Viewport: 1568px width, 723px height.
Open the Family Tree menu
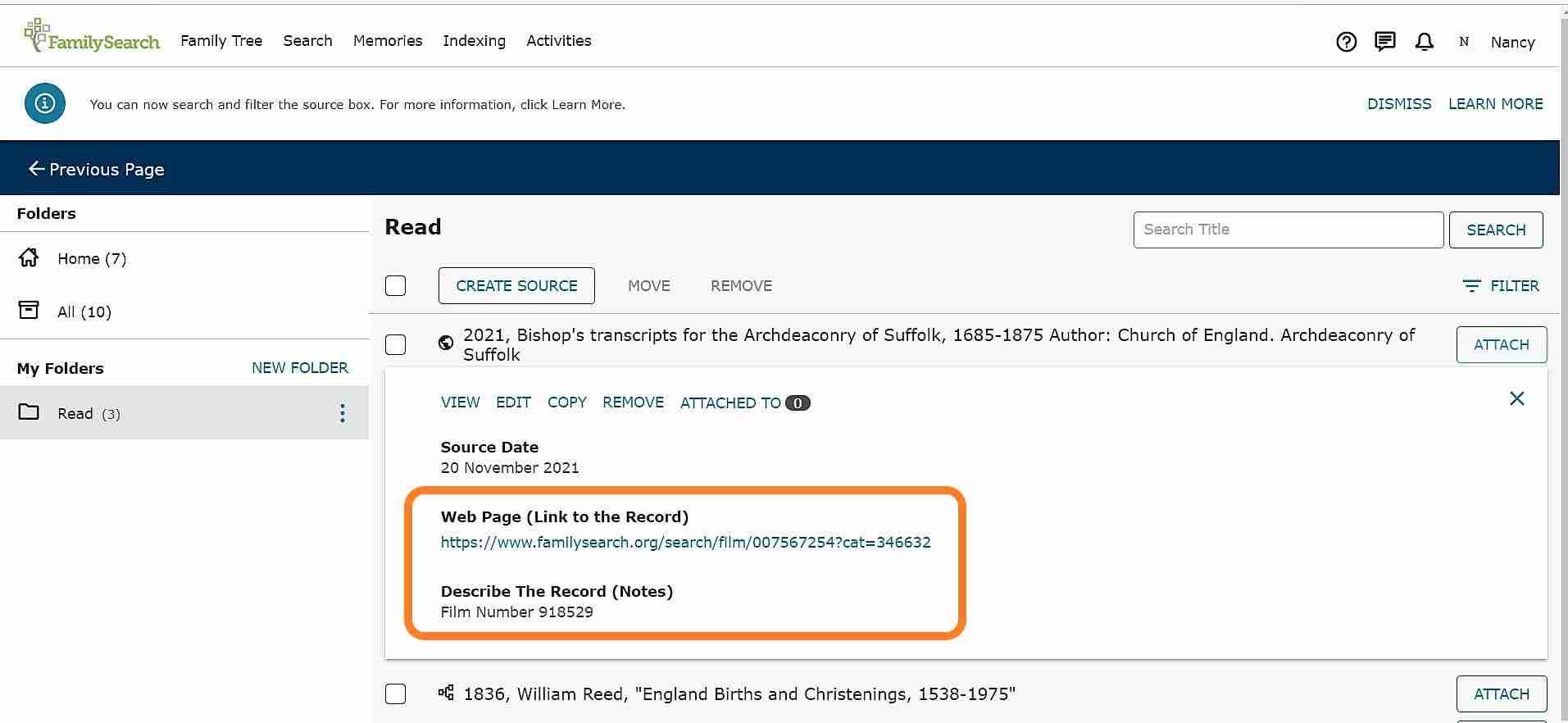(221, 40)
